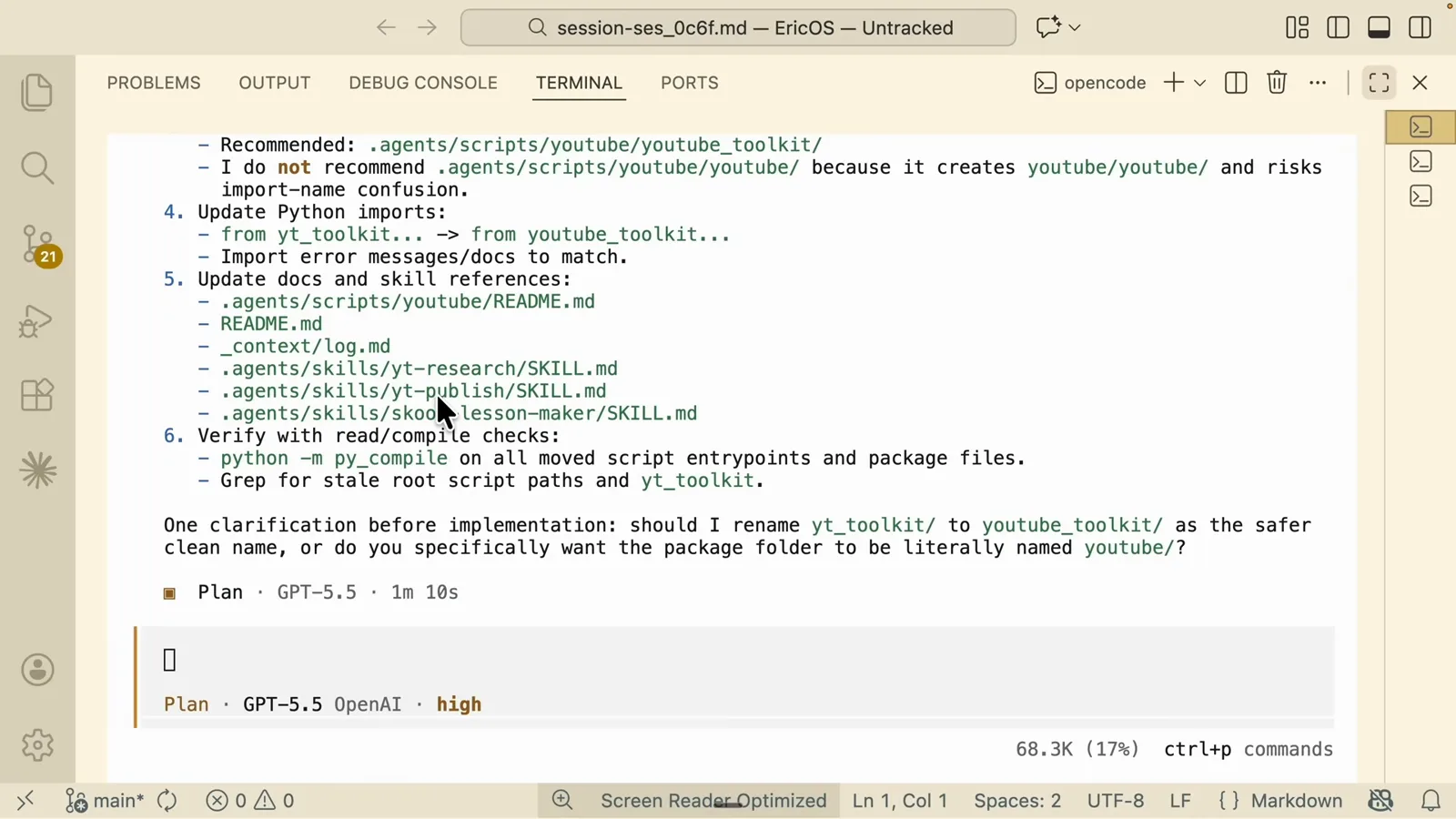Switch to the PORTS tab
1456x819 pixels.
tap(690, 83)
